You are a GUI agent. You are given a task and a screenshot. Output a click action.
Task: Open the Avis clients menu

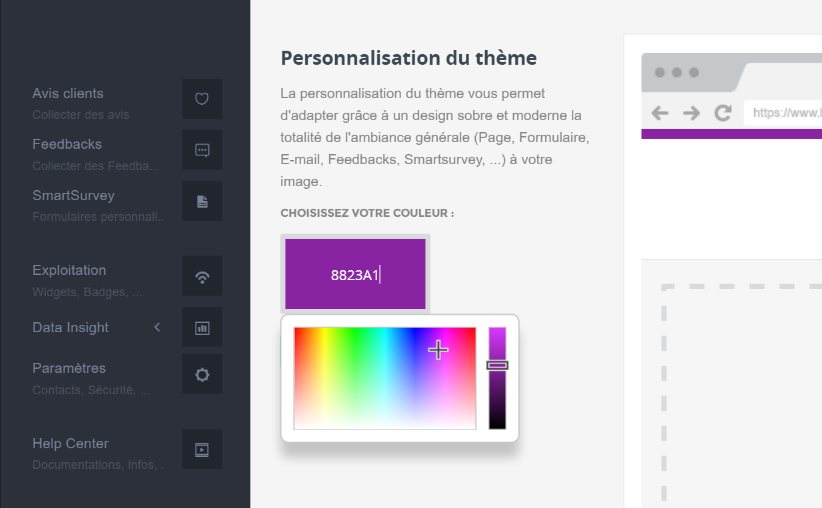(x=68, y=94)
